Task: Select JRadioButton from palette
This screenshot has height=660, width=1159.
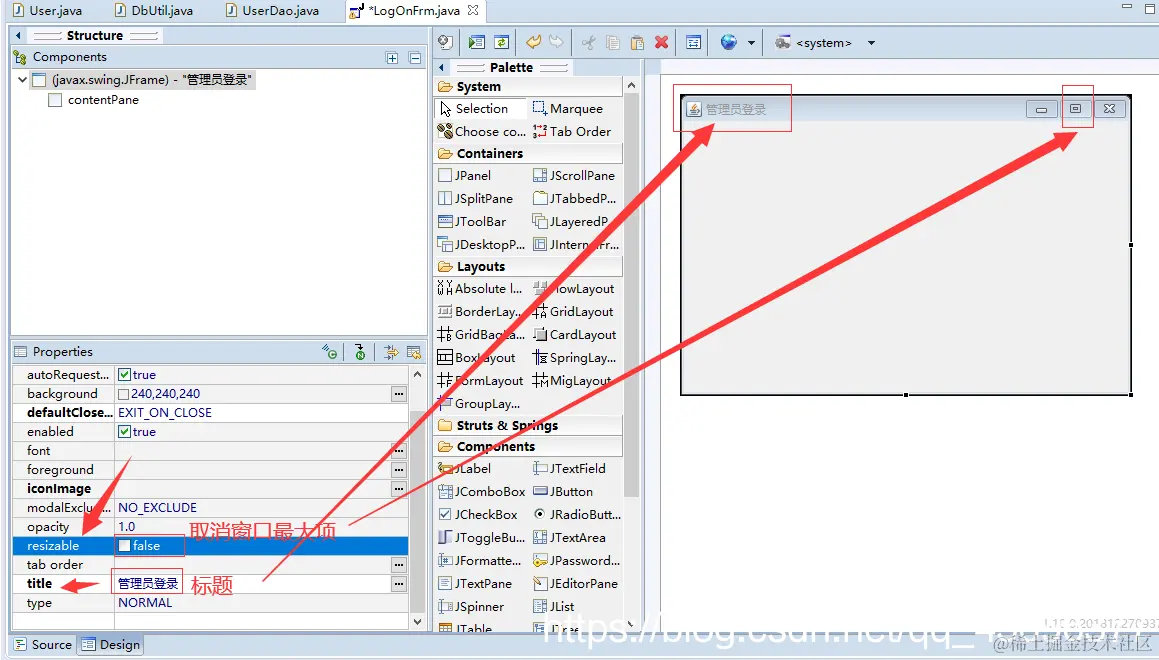Action: pos(577,514)
